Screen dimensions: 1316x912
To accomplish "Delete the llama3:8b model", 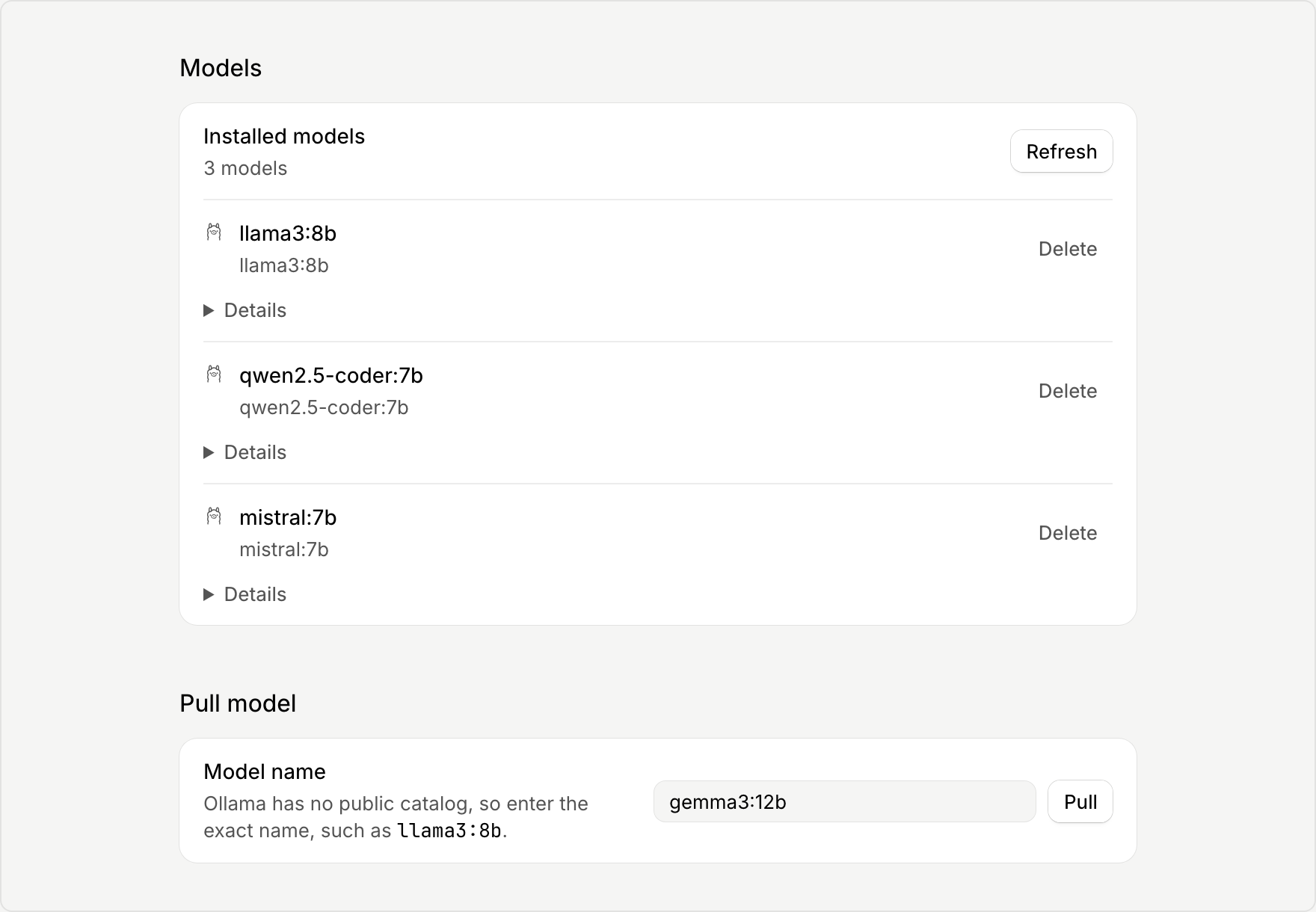I will (x=1068, y=249).
